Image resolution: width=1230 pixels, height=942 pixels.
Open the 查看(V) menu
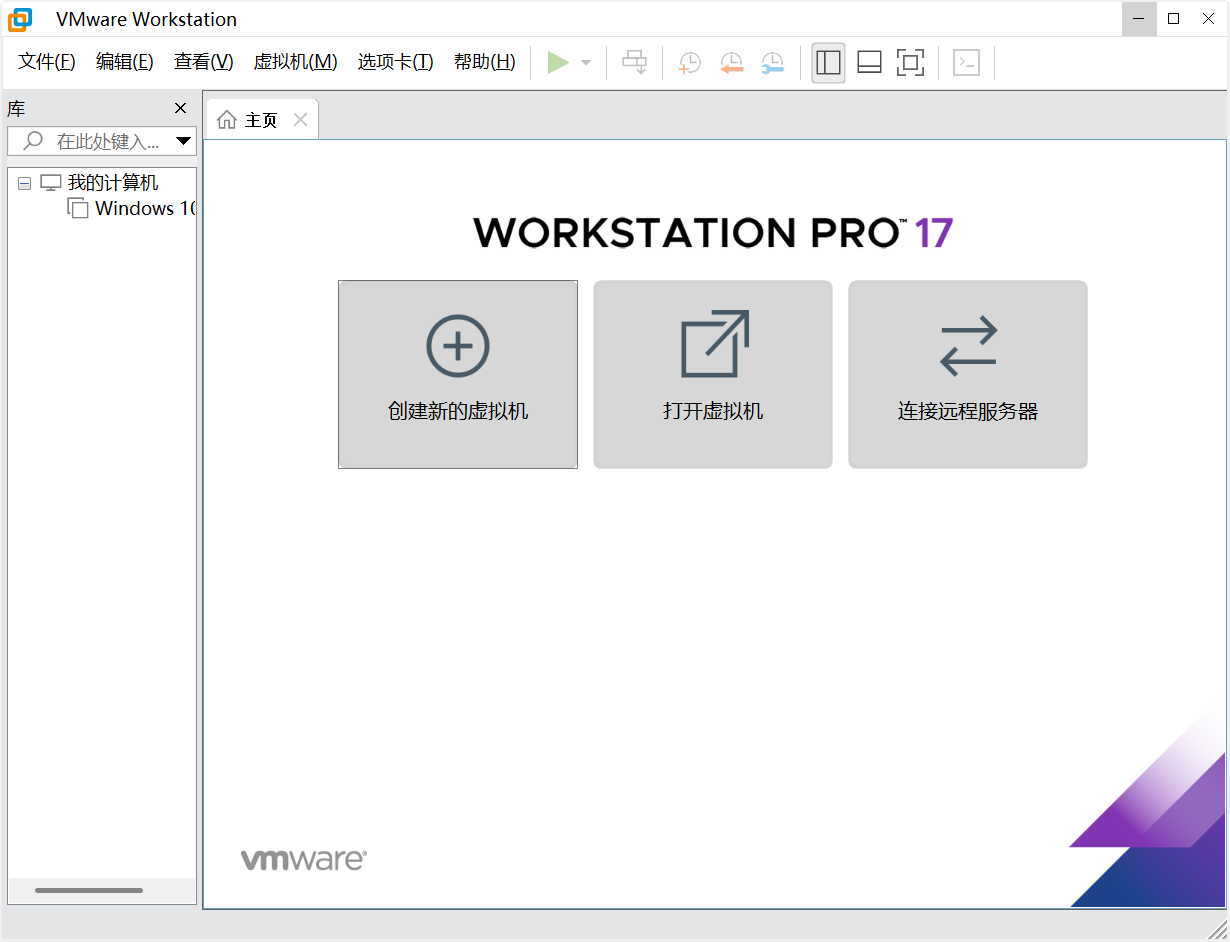click(204, 62)
